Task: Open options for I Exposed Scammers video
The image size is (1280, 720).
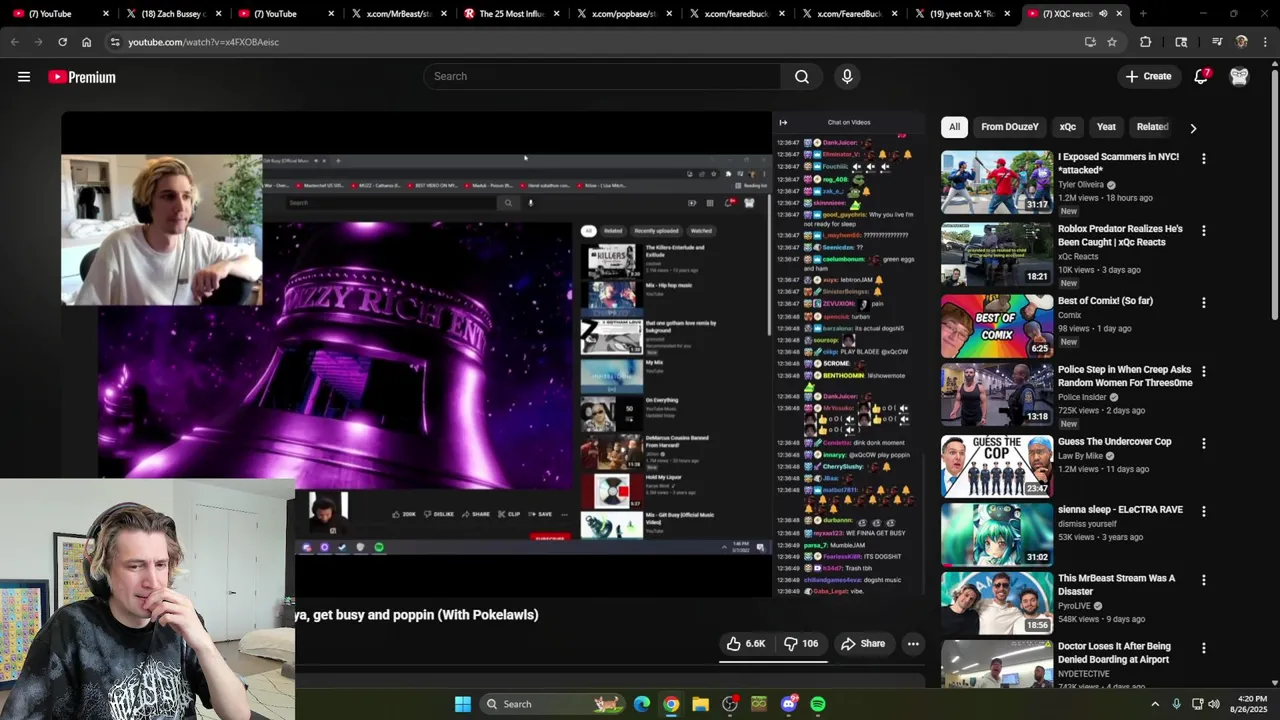Action: click(1203, 159)
